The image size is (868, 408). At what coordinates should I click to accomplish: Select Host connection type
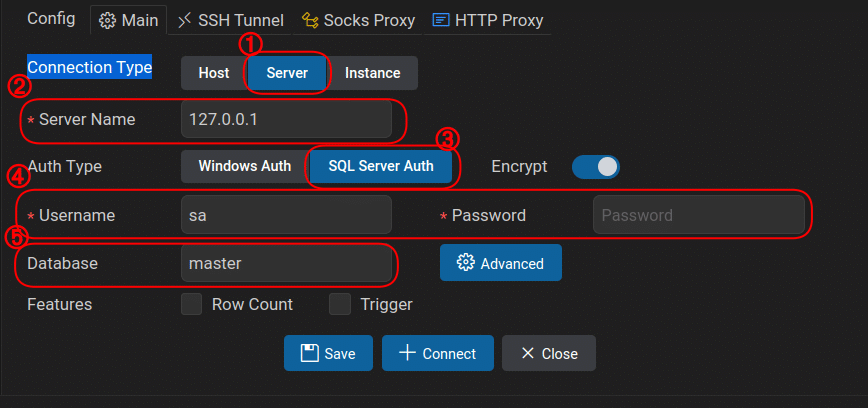click(x=214, y=73)
